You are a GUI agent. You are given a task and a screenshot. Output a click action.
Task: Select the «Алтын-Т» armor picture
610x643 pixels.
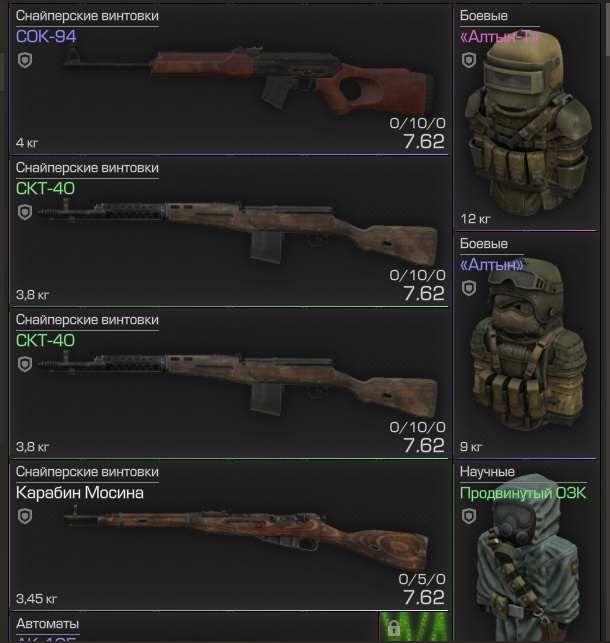pyautogui.click(x=528, y=123)
